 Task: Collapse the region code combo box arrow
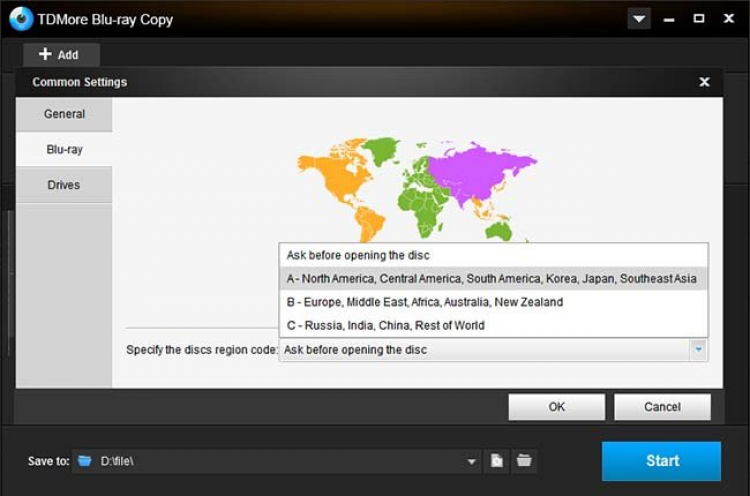pyautogui.click(x=699, y=350)
